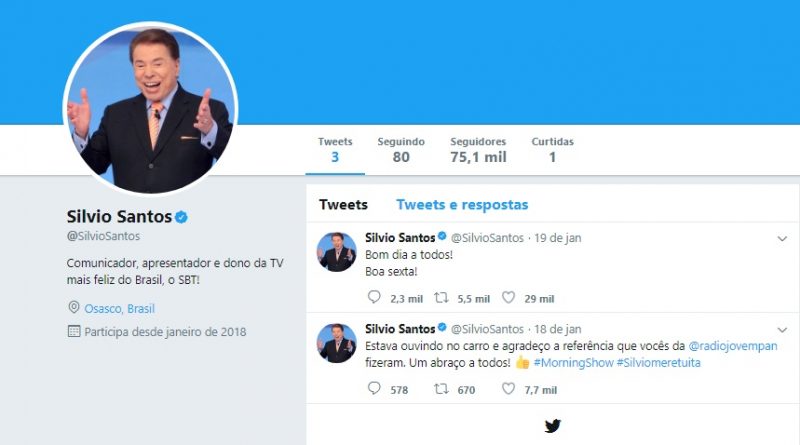Expand options arrow on 18 de jan tweet

tap(782, 328)
